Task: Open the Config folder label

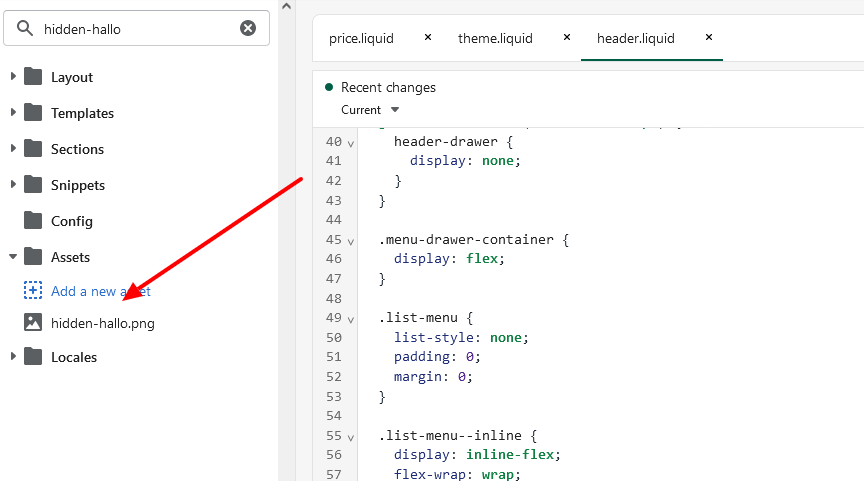Action: pyautogui.click(x=72, y=221)
